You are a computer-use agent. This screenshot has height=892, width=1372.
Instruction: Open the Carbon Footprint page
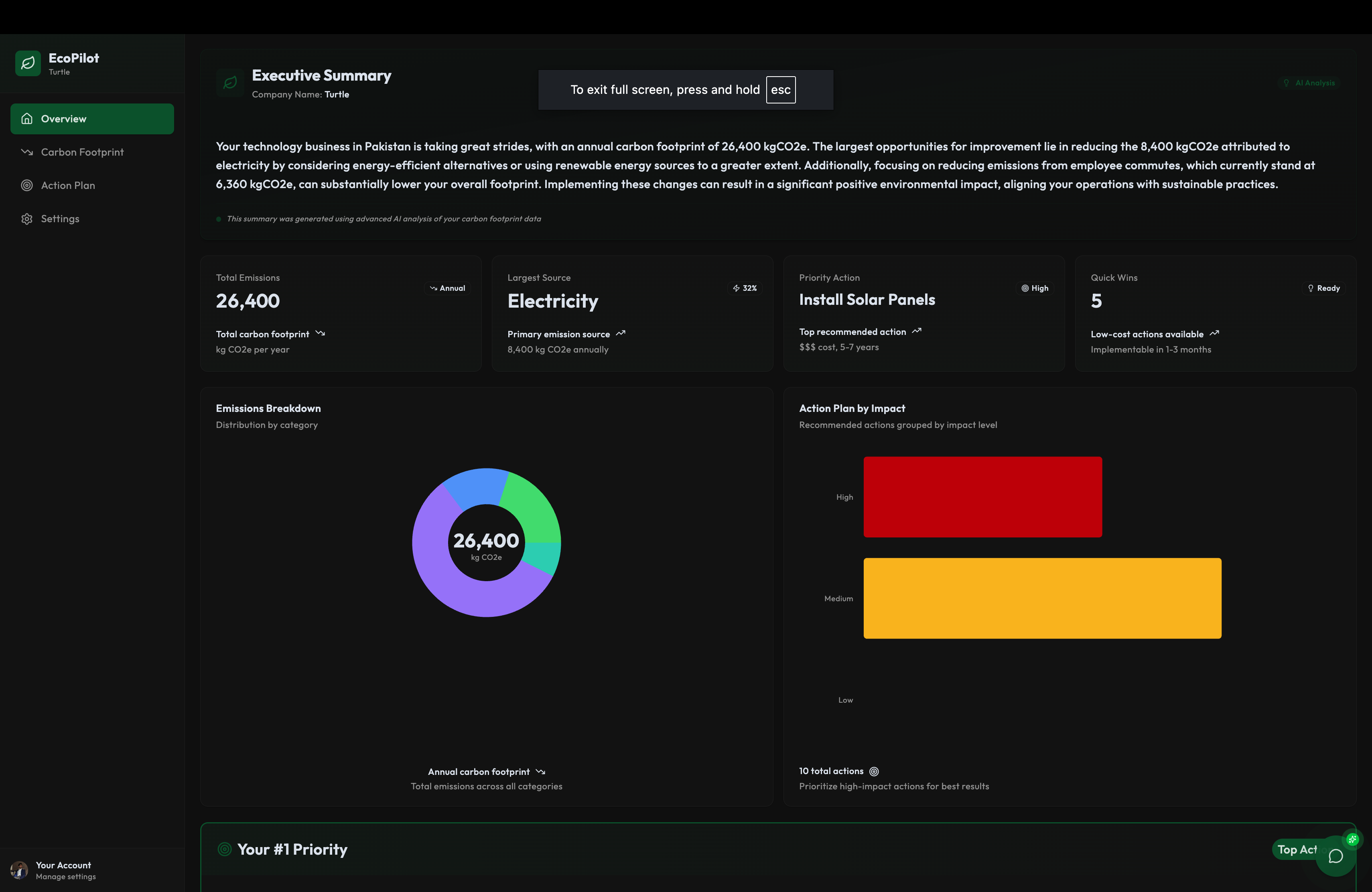(x=82, y=152)
